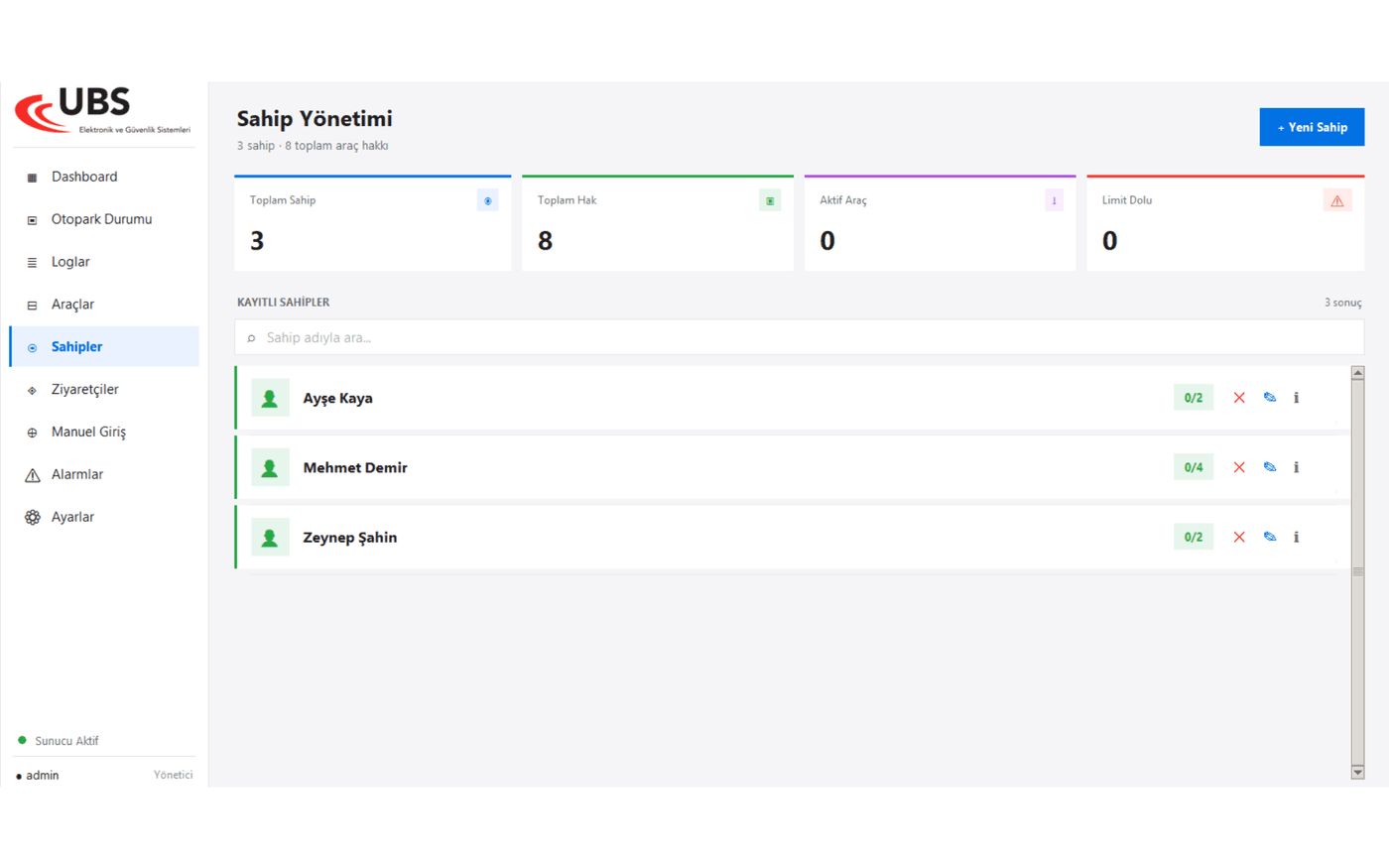Viewport: 1389px width, 868px height.
Task: Open info icon for Mehmet Demir
Action: pyautogui.click(x=1296, y=467)
